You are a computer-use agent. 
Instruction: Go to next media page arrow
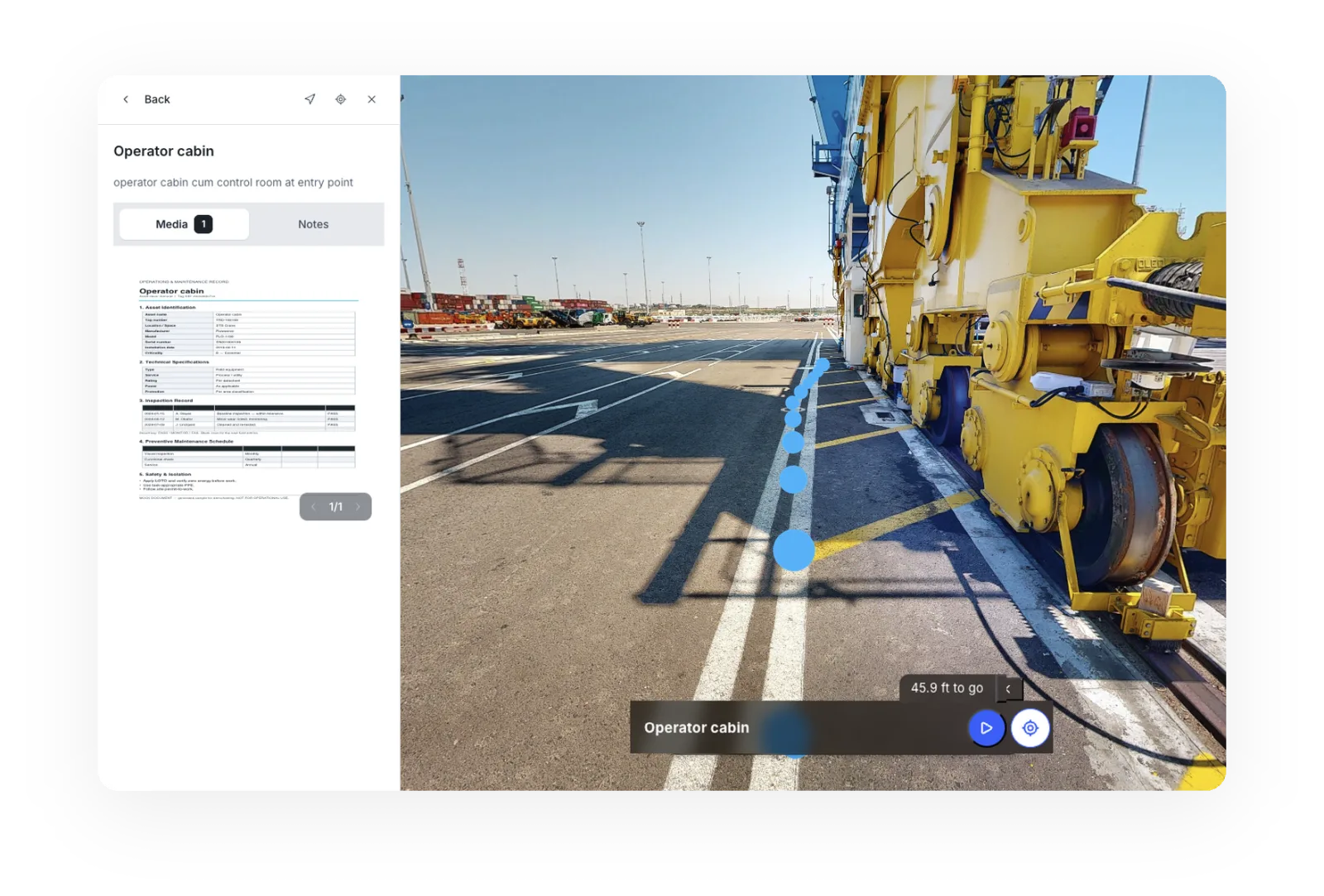coord(358,506)
